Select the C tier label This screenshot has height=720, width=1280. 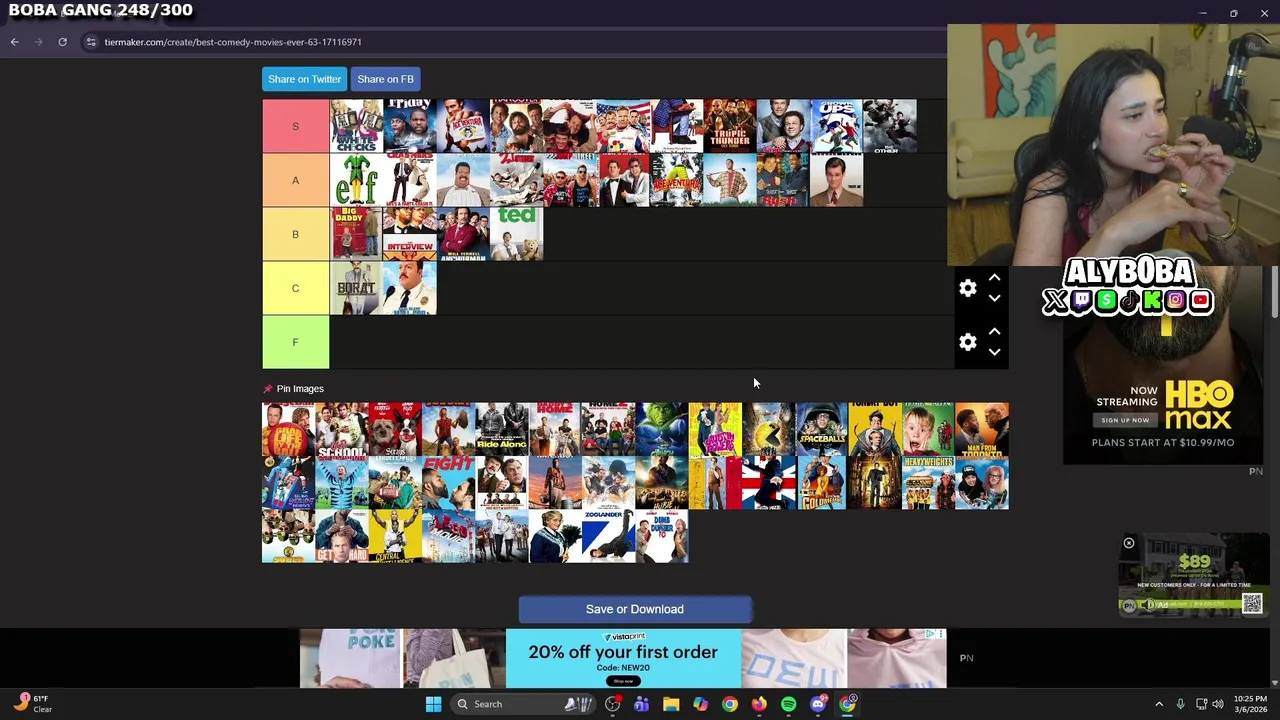(x=295, y=288)
